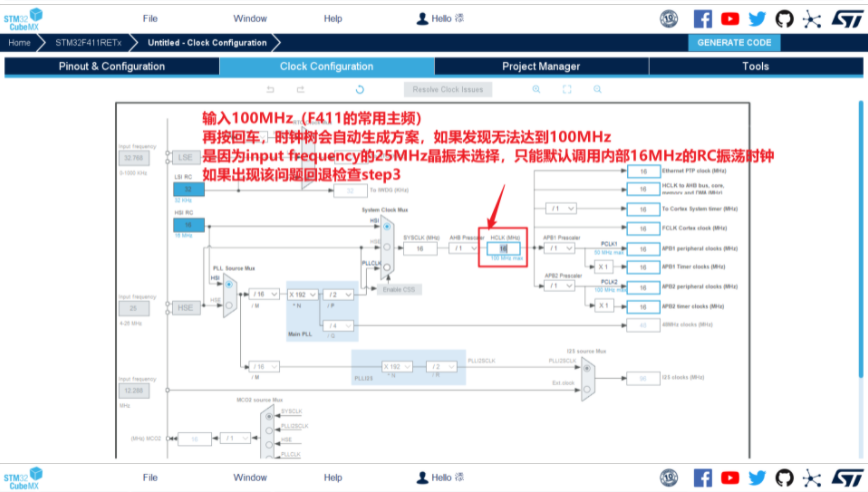The height and width of the screenshot is (492, 868).
Task: Open Twitter icon in top header bar
Action: coord(757,19)
